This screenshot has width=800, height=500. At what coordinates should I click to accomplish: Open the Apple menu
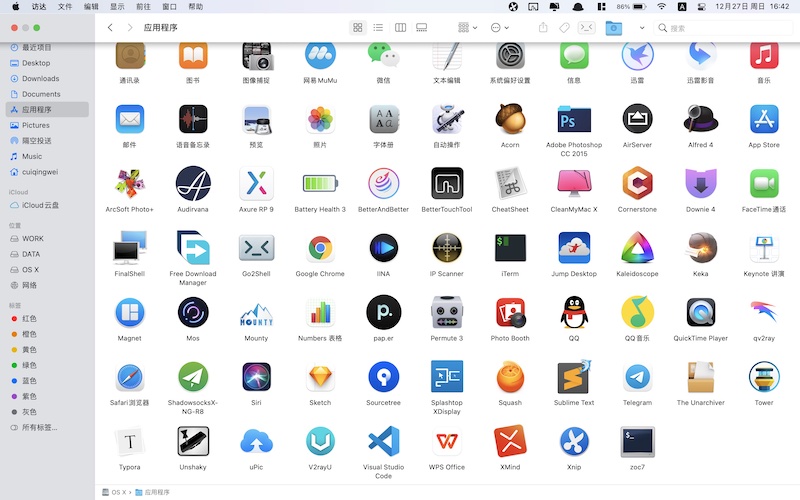[15, 7]
